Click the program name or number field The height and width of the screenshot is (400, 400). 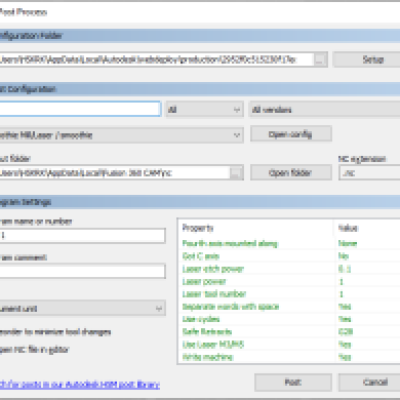pos(82,236)
